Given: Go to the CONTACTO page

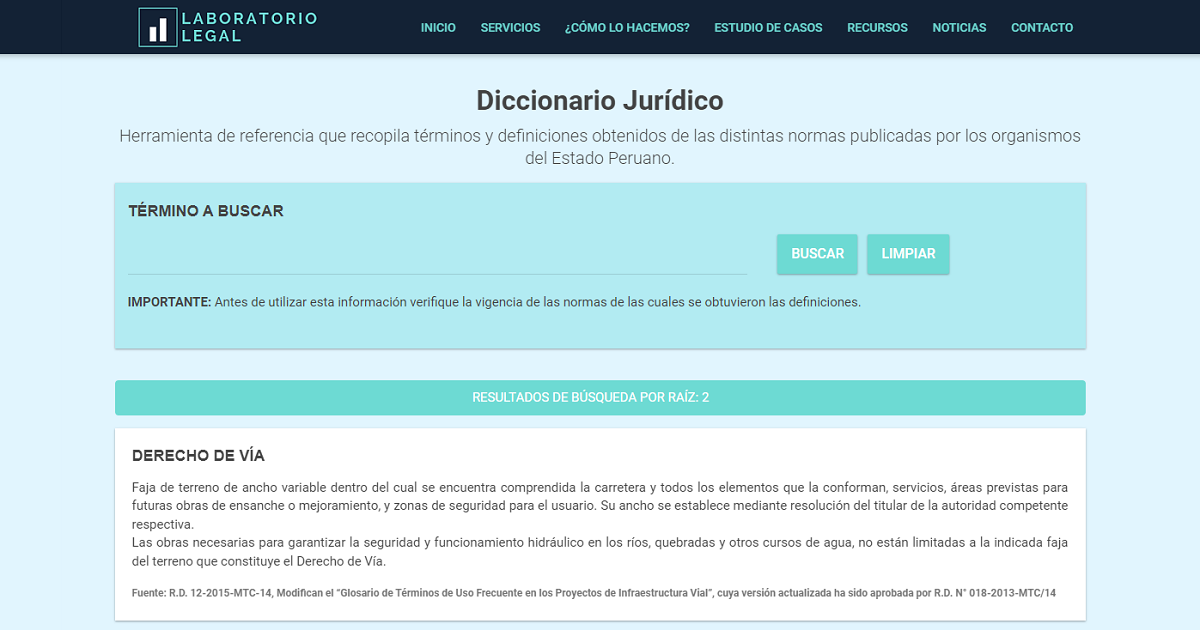Looking at the screenshot, I should coord(1042,28).
